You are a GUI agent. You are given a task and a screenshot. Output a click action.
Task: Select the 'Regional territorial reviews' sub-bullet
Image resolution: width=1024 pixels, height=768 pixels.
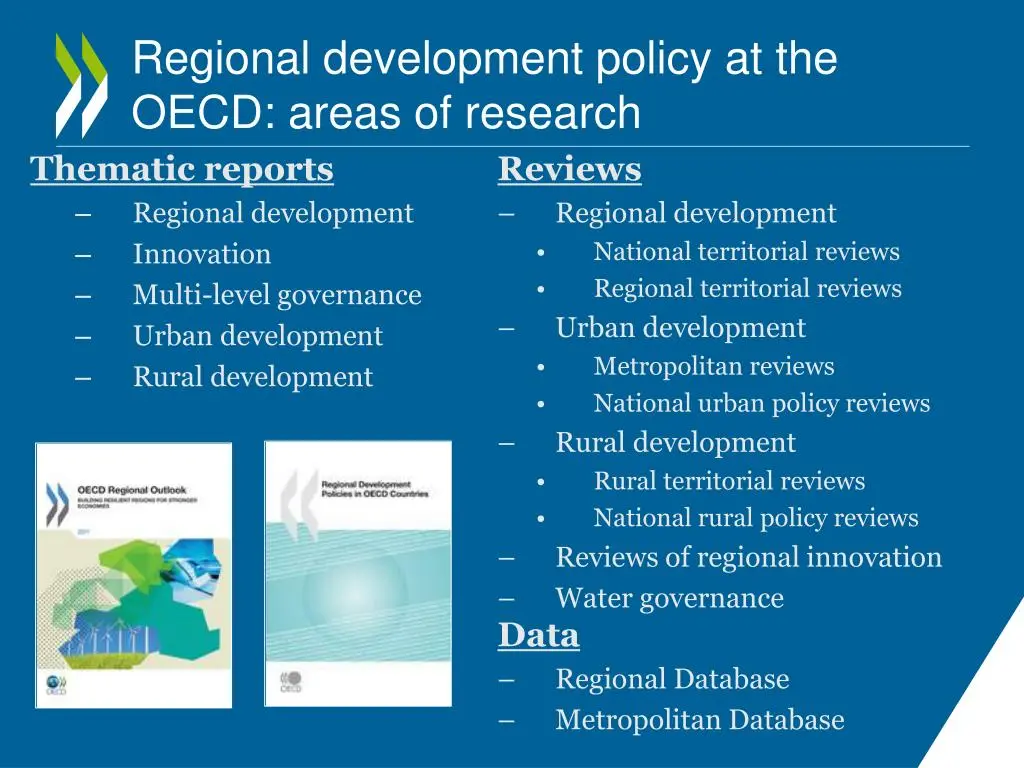748,289
